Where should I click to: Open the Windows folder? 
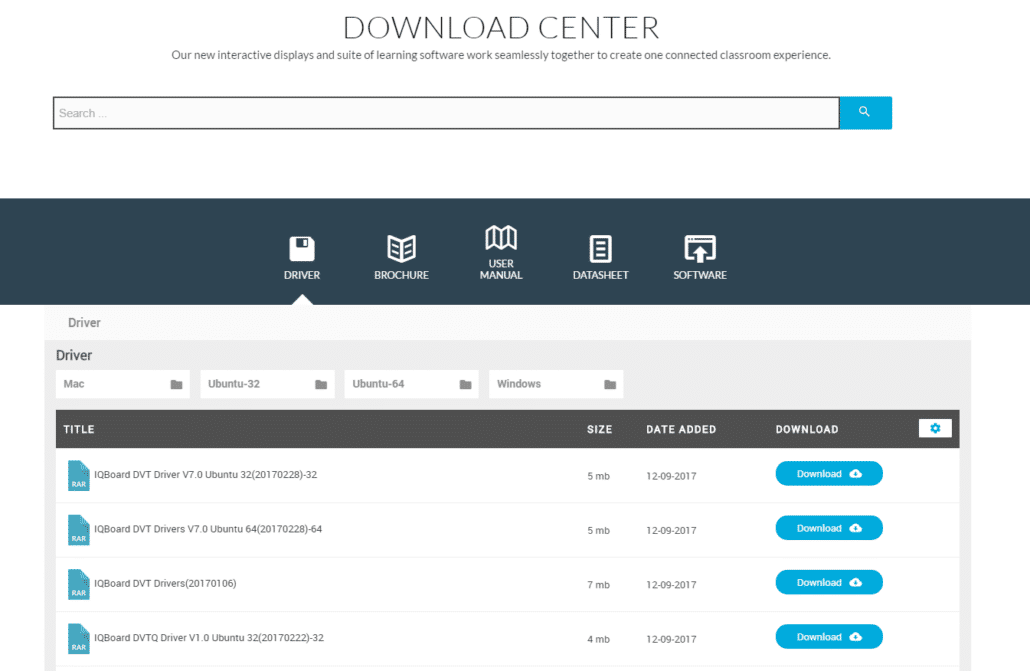[x=555, y=384]
